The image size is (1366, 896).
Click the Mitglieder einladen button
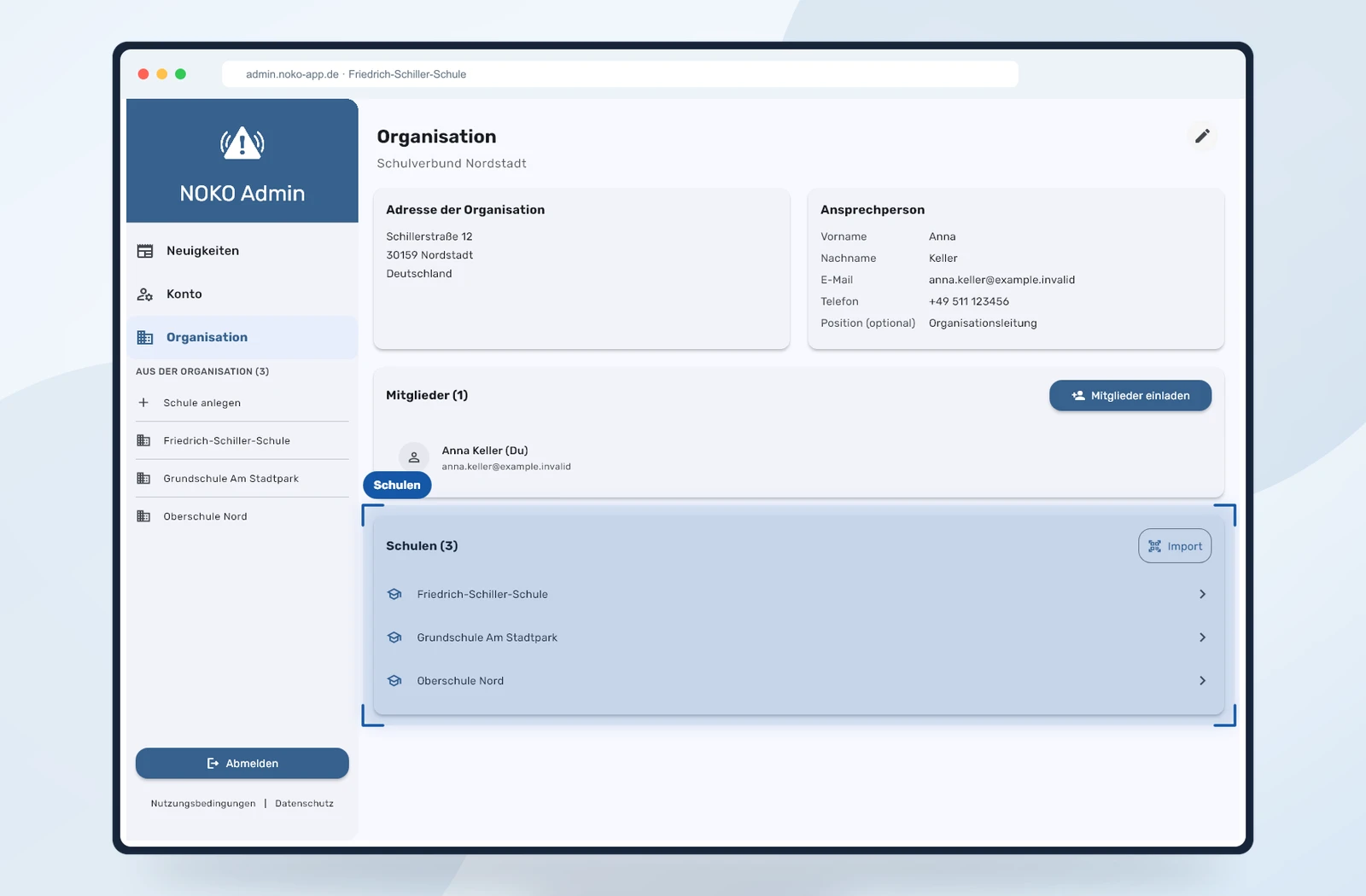point(1130,396)
